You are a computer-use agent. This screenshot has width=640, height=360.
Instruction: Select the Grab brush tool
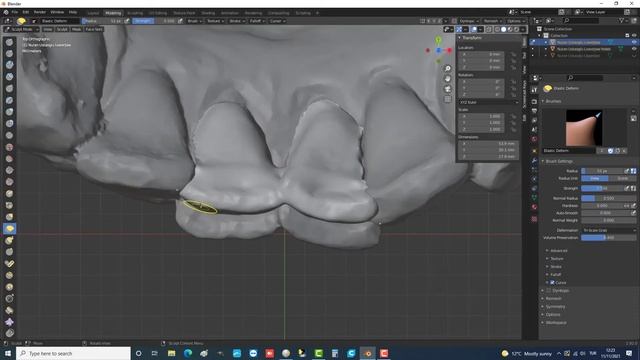9,217
